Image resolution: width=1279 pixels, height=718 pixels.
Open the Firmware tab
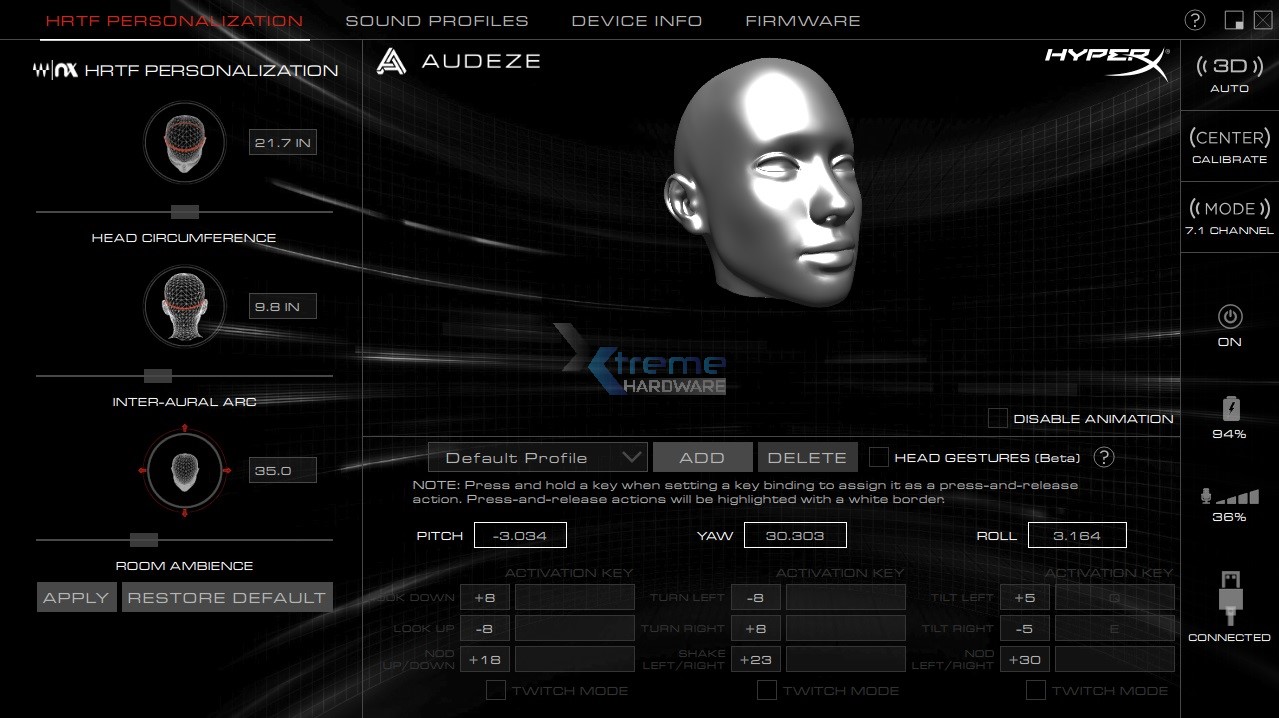point(801,20)
